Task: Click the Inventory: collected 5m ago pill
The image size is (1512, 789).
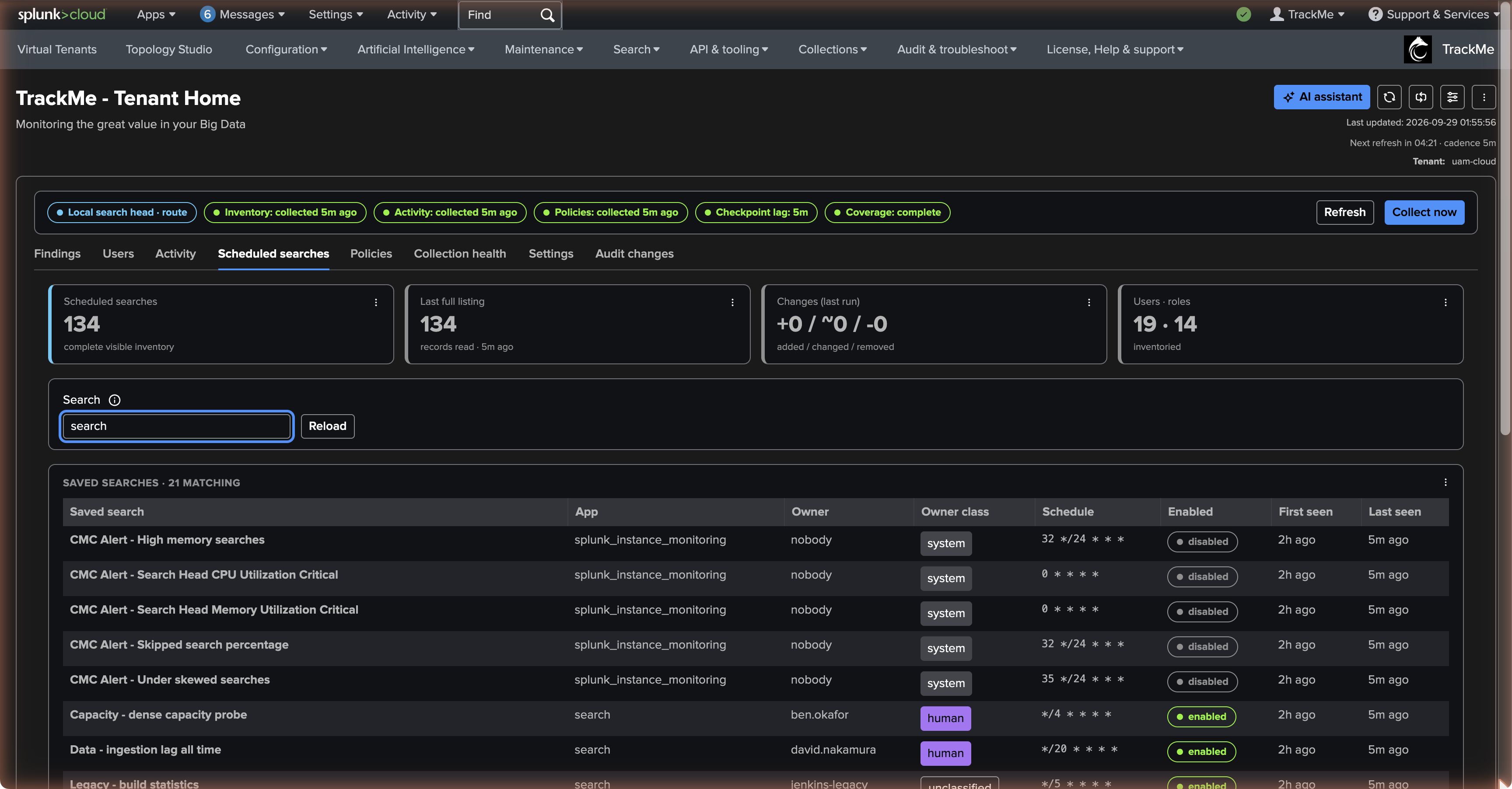Action: [285, 213]
